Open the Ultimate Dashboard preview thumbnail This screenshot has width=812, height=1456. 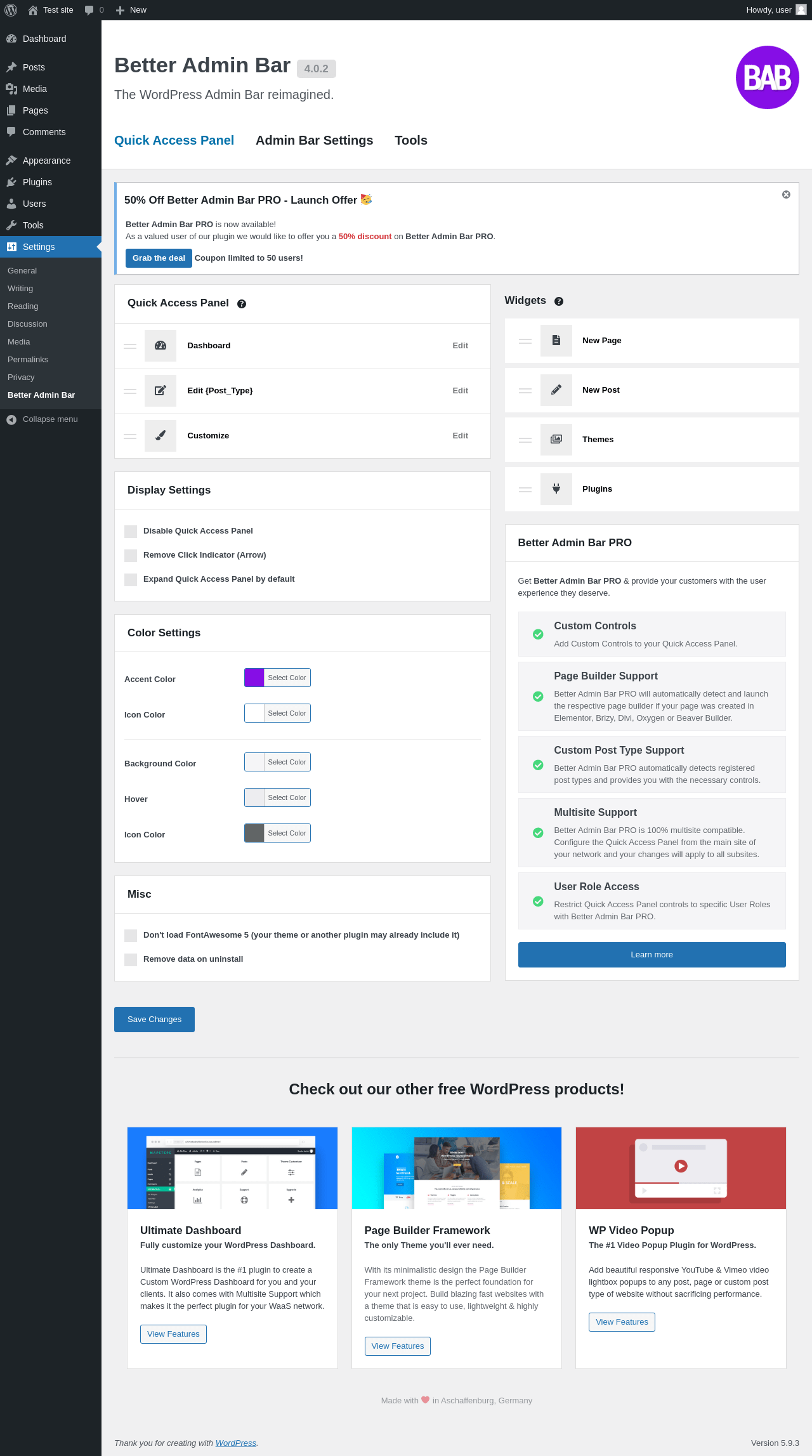click(x=232, y=1168)
